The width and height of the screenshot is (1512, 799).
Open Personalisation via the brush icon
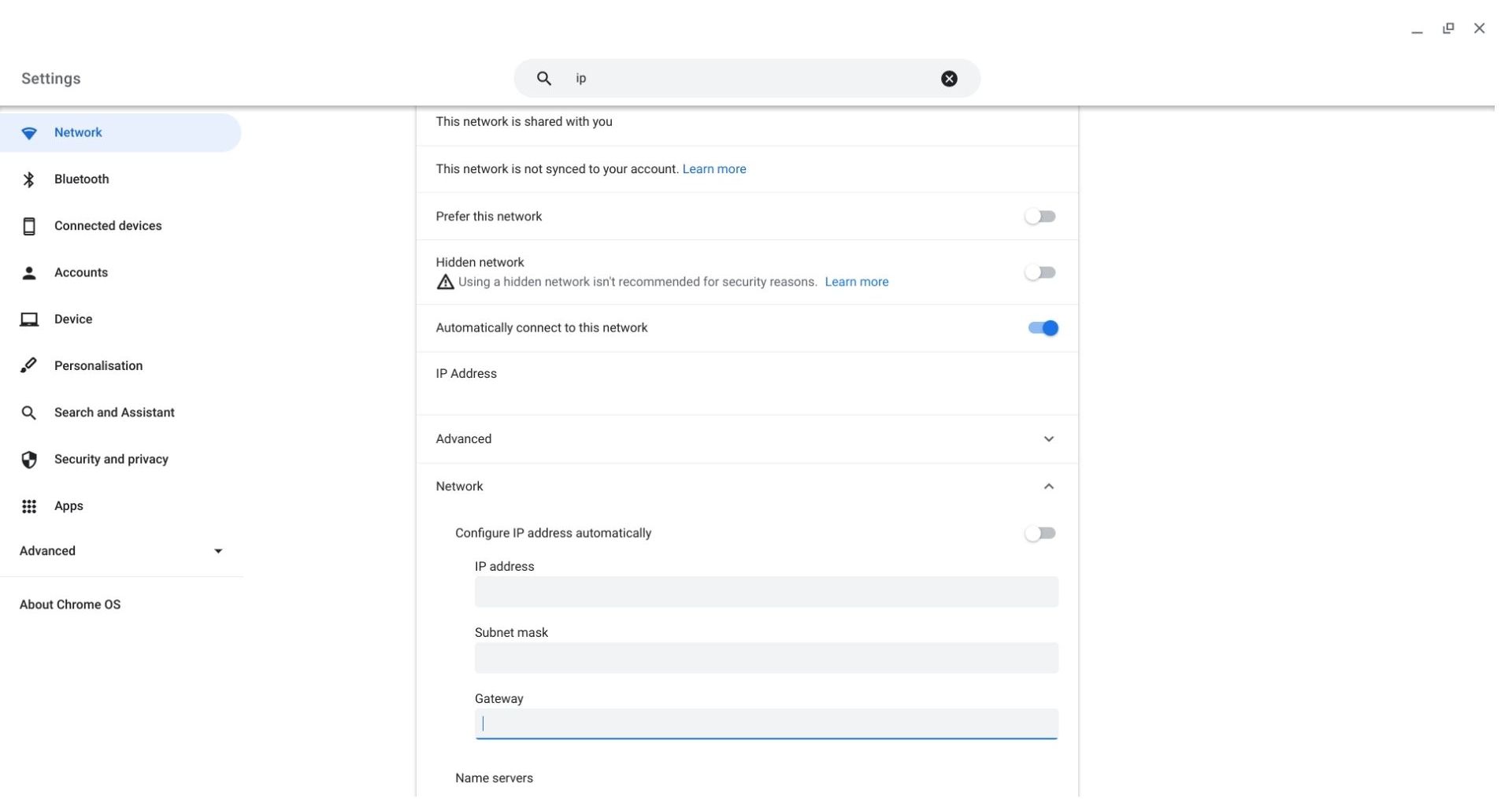(29, 365)
